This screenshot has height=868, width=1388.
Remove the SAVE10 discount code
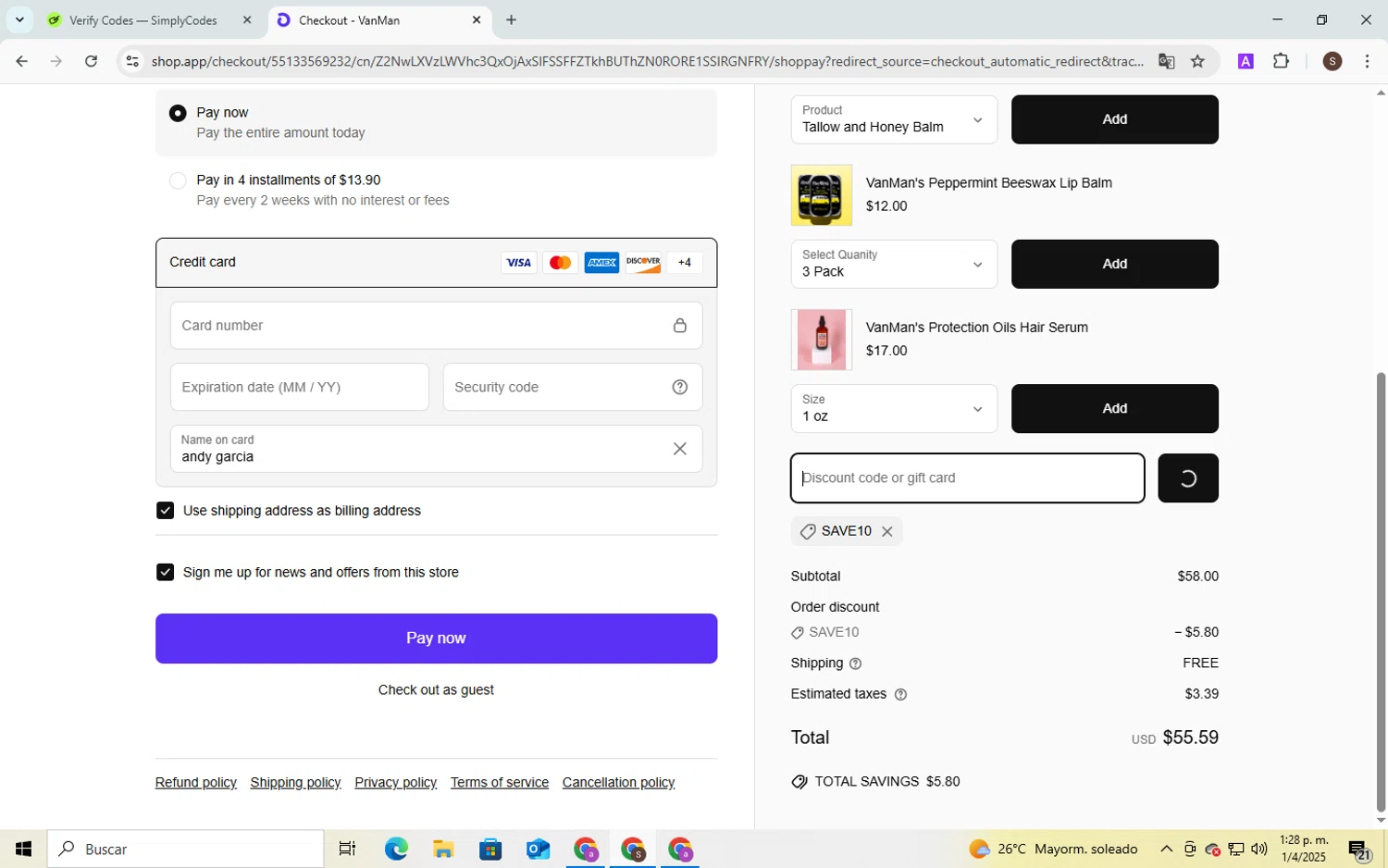coord(886,531)
